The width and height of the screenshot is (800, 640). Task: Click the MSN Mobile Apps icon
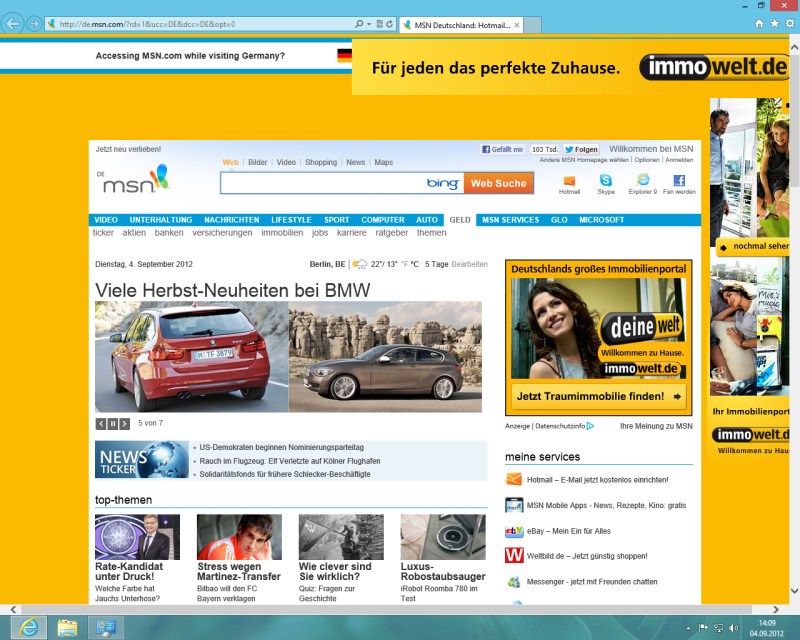pos(514,505)
